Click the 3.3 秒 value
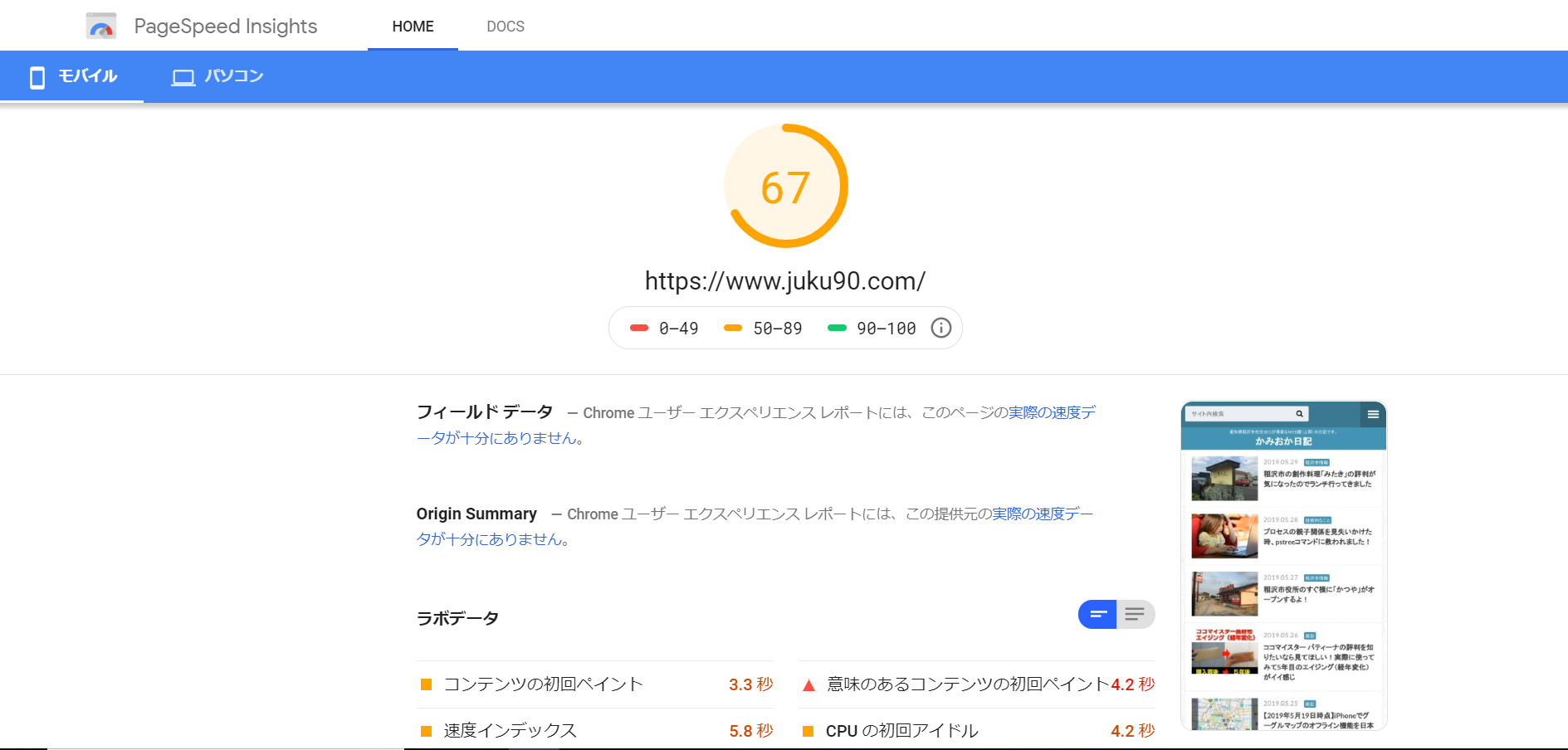The height and width of the screenshot is (750, 1568). (x=751, y=684)
